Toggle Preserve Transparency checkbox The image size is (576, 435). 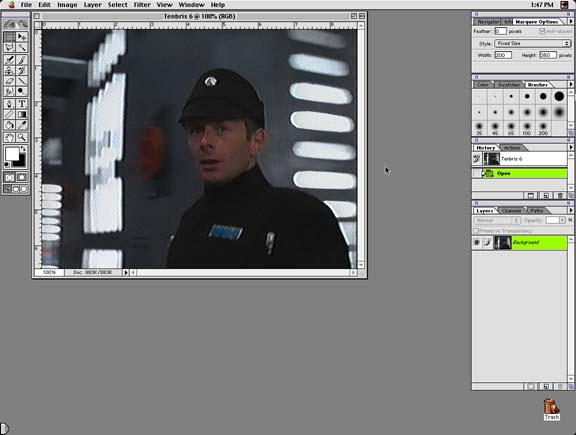pos(476,231)
